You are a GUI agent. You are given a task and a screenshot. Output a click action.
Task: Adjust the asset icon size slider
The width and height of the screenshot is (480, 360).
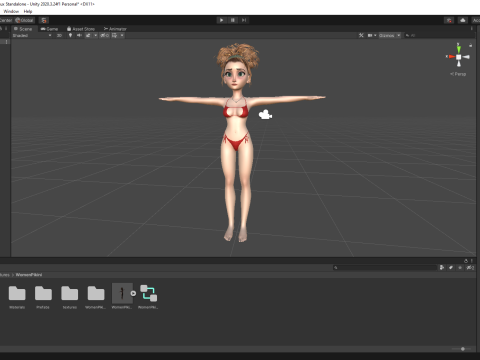tap(463, 349)
